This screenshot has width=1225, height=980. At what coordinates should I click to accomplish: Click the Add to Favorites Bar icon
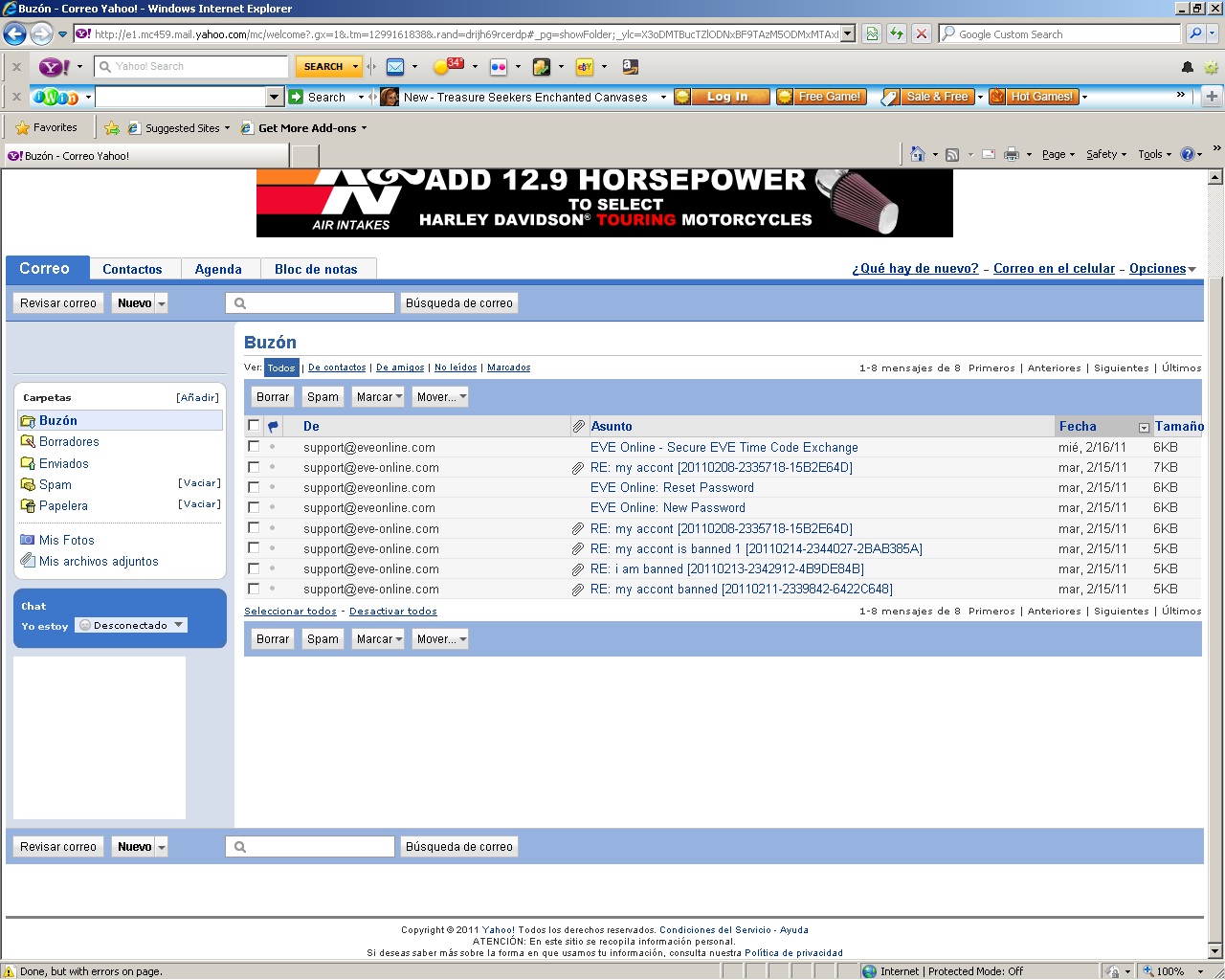[112, 127]
